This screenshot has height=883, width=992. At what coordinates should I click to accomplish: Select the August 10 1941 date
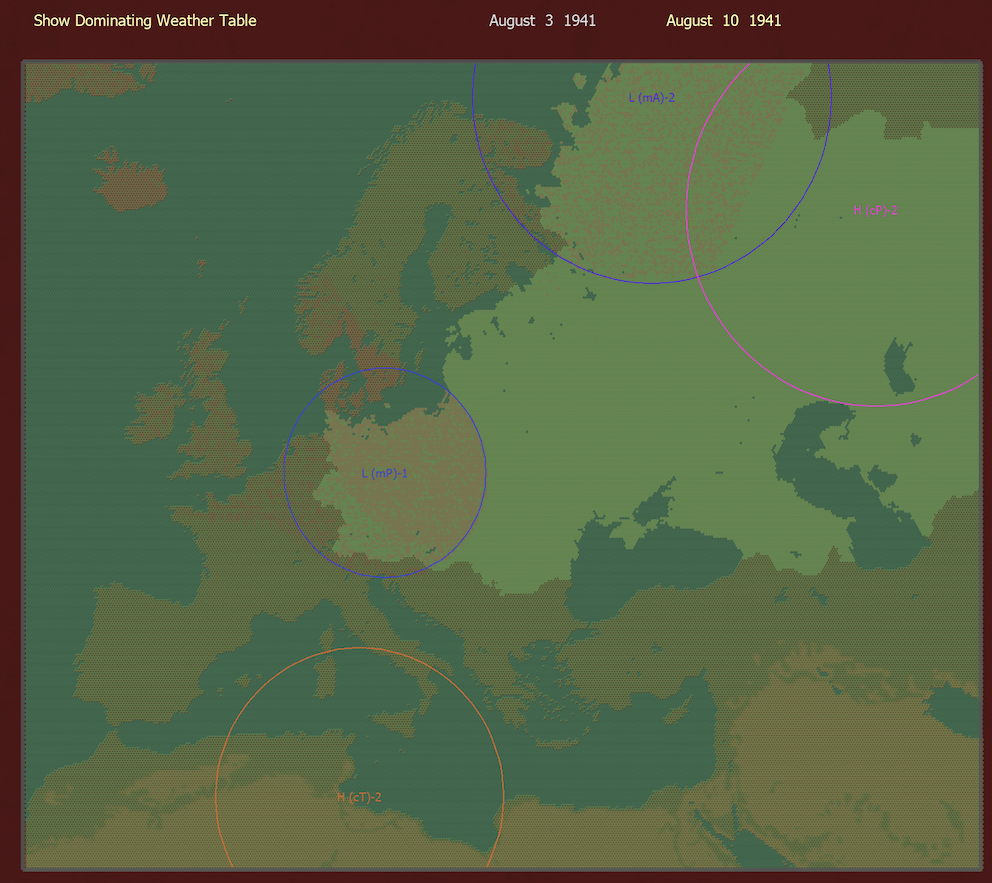[723, 21]
